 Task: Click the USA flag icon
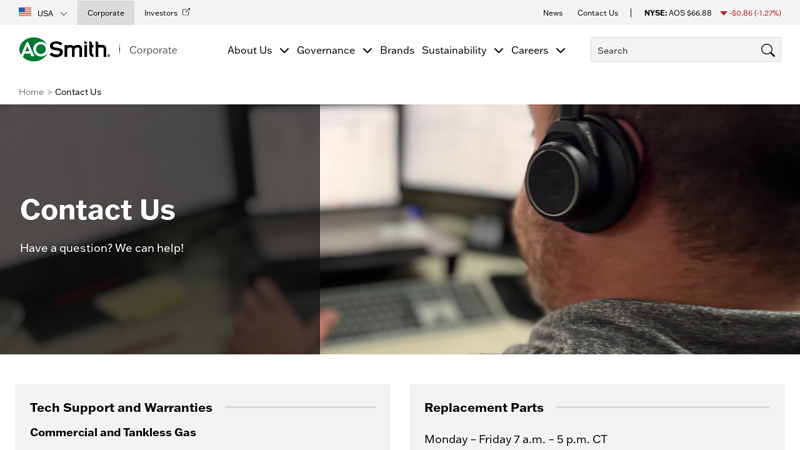point(24,12)
